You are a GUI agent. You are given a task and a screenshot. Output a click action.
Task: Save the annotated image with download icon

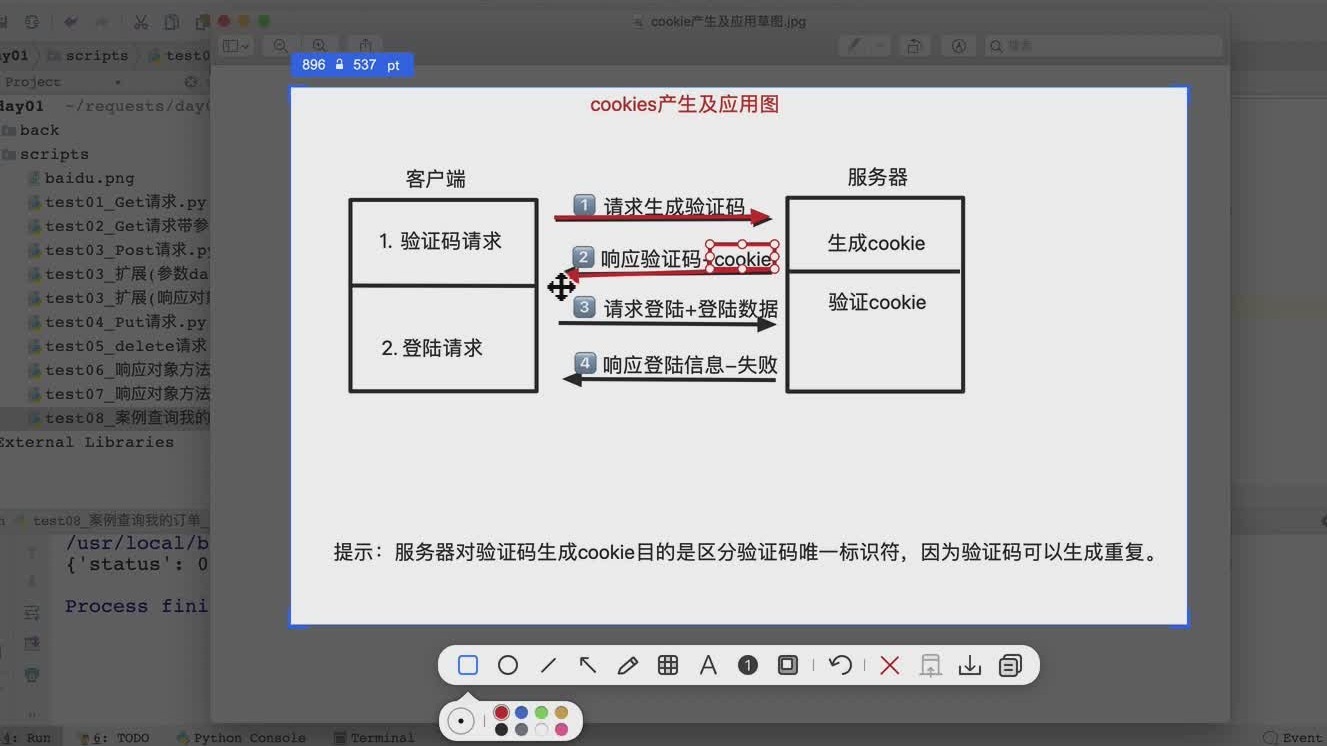click(x=969, y=664)
